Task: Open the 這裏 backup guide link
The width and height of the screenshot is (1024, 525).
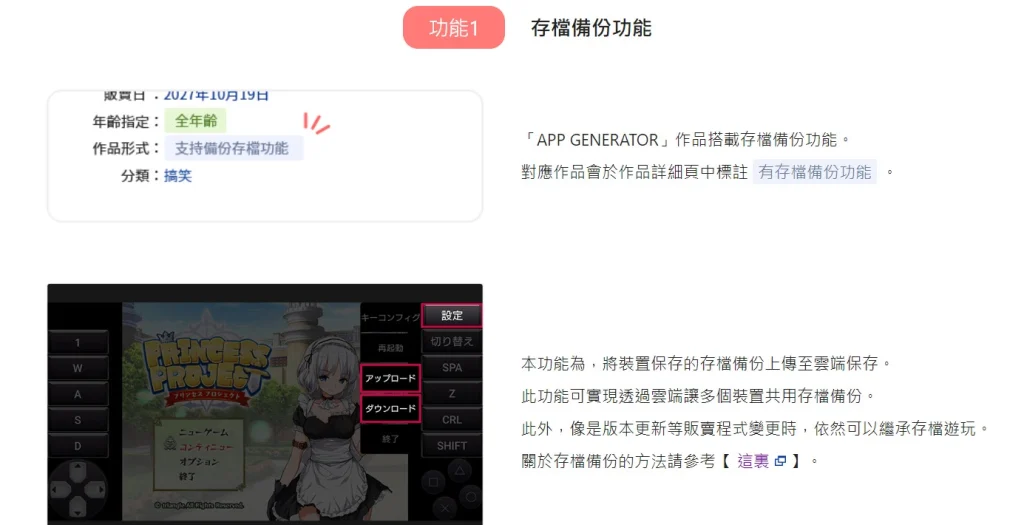Action: (753, 461)
